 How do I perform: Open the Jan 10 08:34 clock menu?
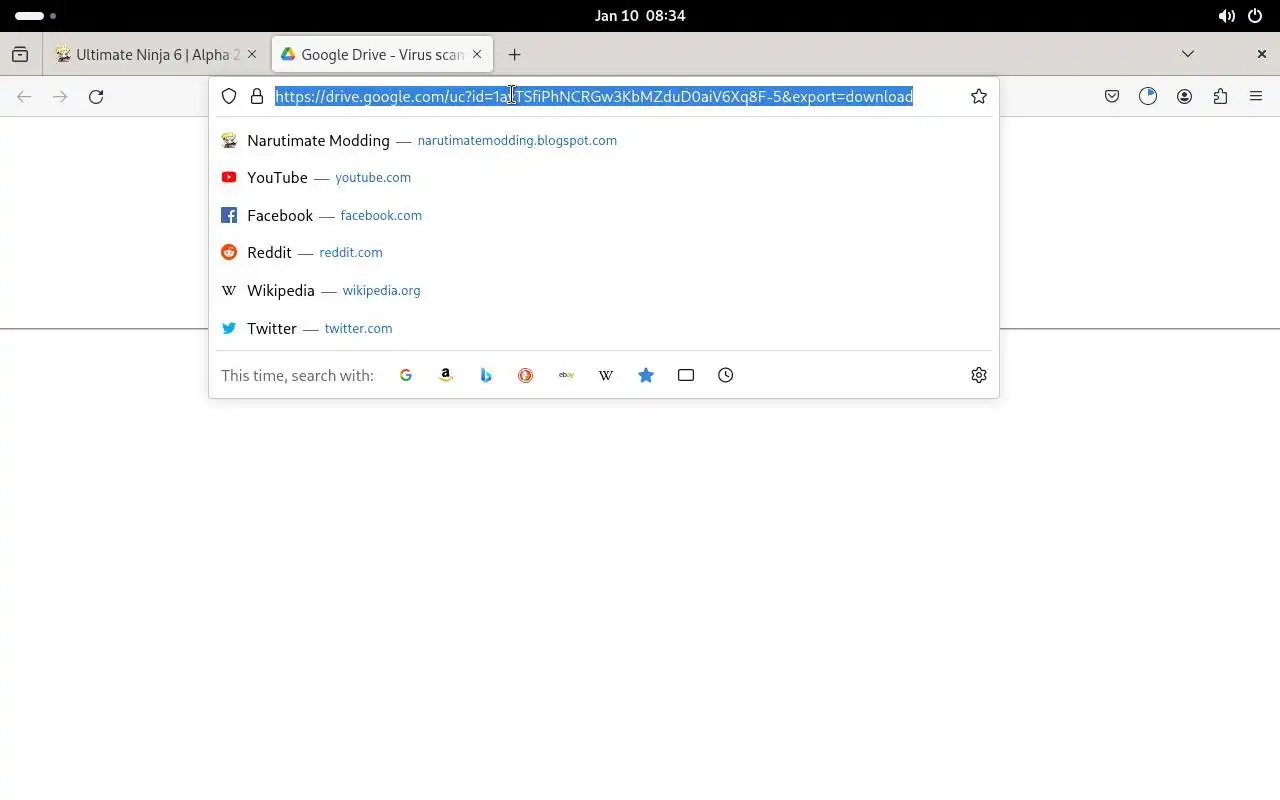click(x=640, y=16)
